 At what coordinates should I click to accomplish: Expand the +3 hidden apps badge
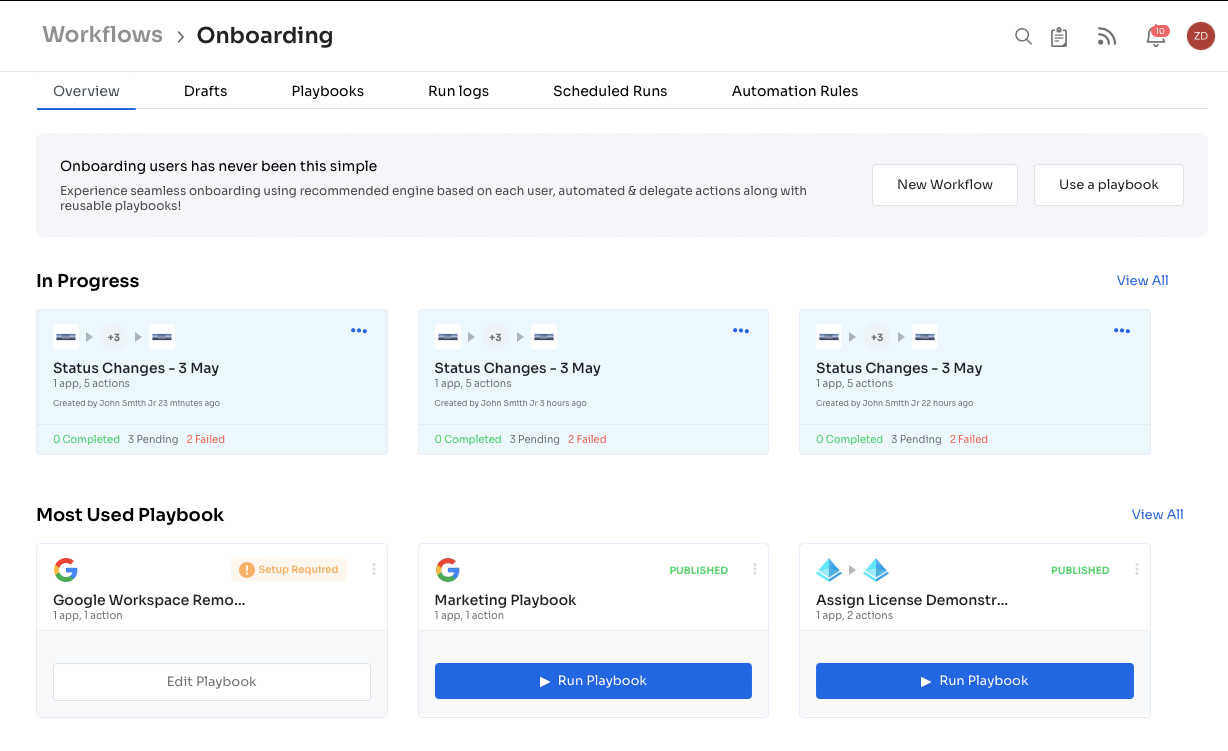tap(113, 337)
